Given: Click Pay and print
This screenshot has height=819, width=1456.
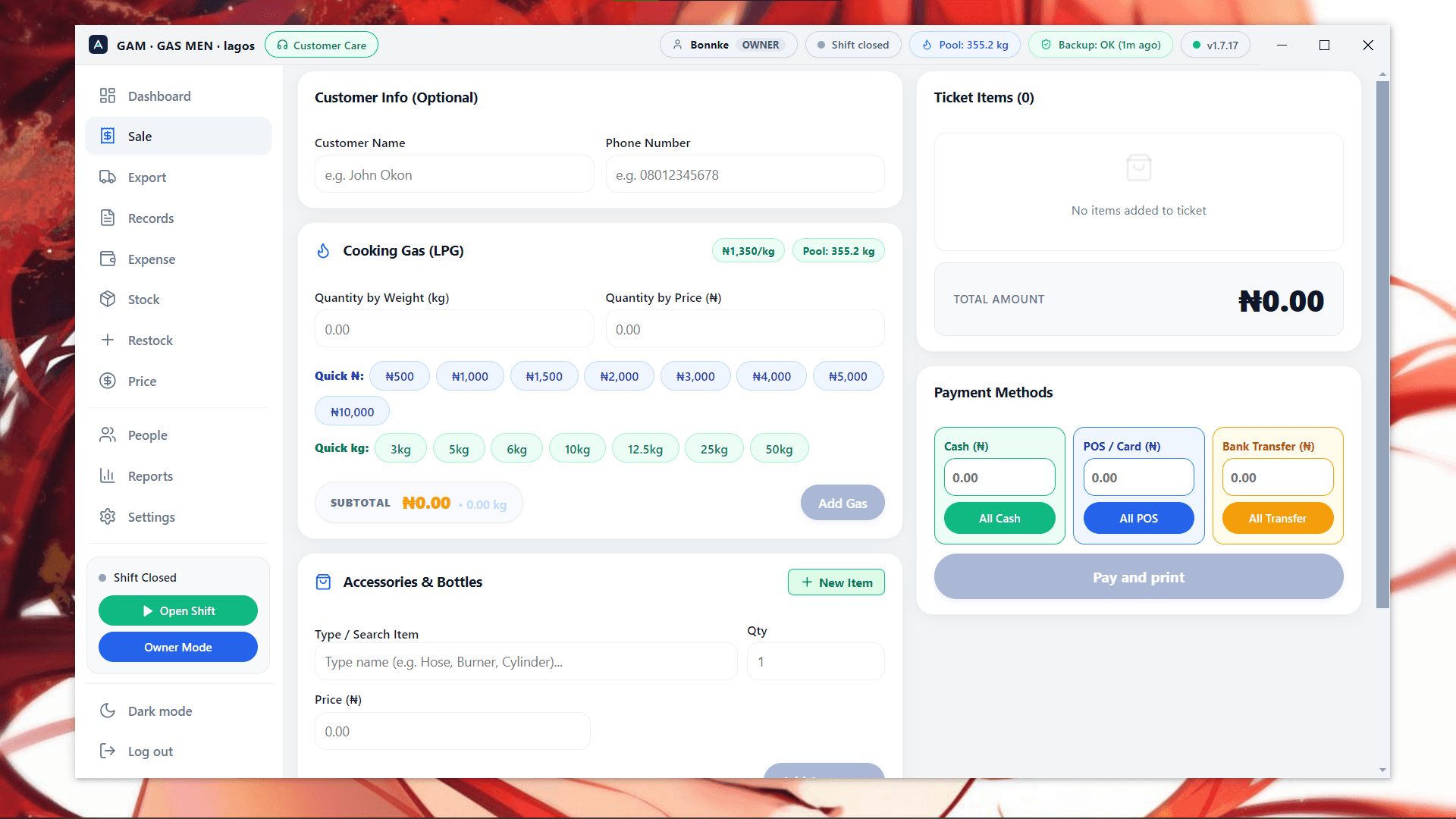Looking at the screenshot, I should coord(1138,577).
